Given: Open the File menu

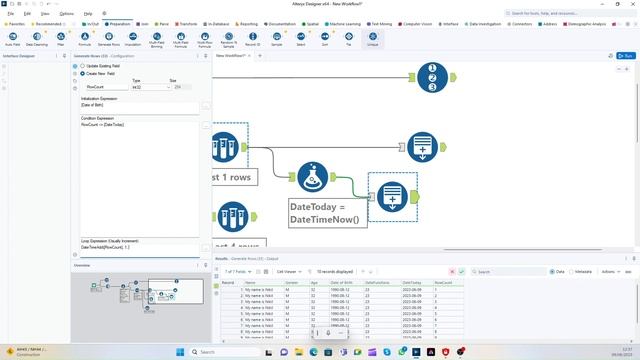Looking at the screenshot, I should pos(11,13).
